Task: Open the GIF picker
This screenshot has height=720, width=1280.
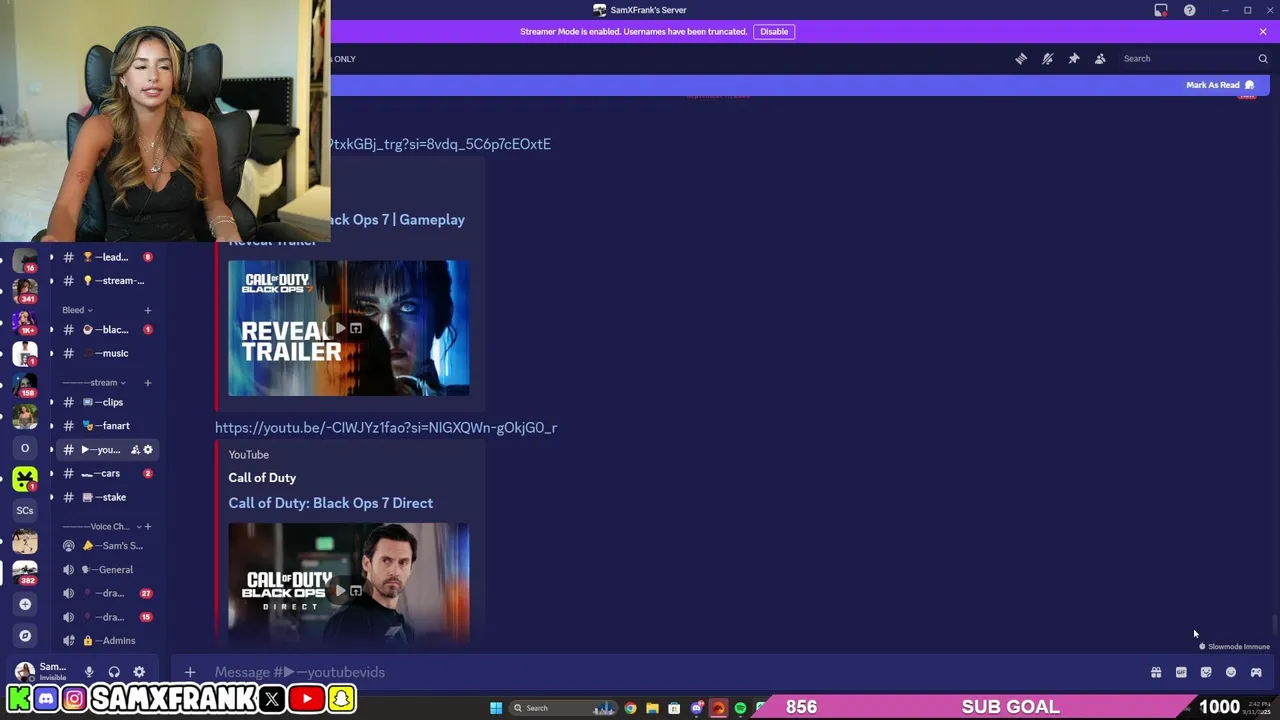Action: tap(1181, 672)
